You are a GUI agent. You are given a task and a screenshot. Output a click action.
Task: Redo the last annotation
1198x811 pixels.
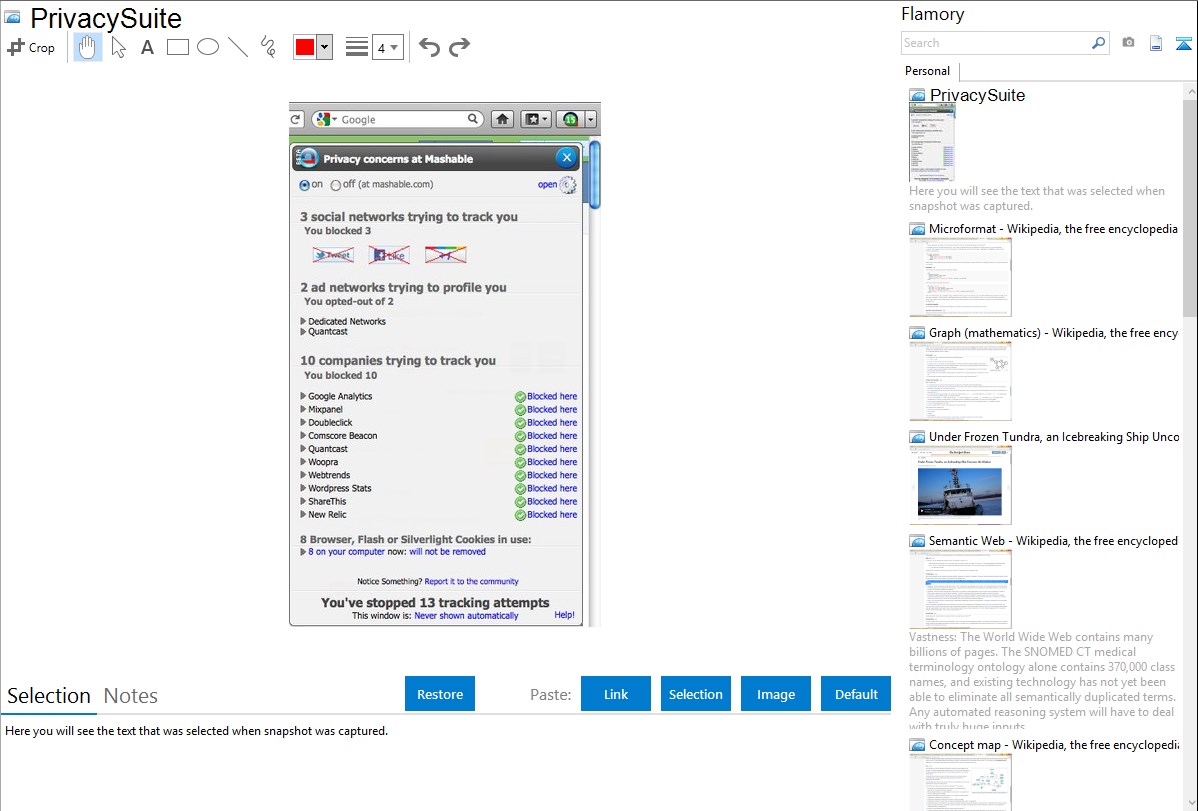[459, 47]
